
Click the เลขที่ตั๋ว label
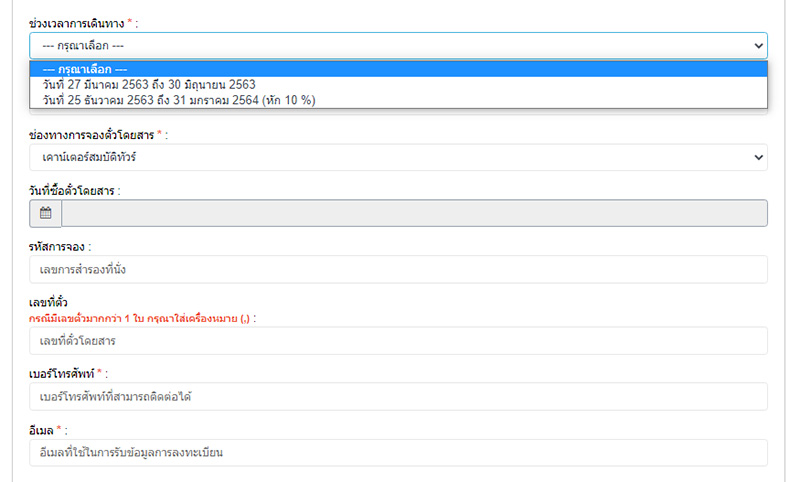48,302
